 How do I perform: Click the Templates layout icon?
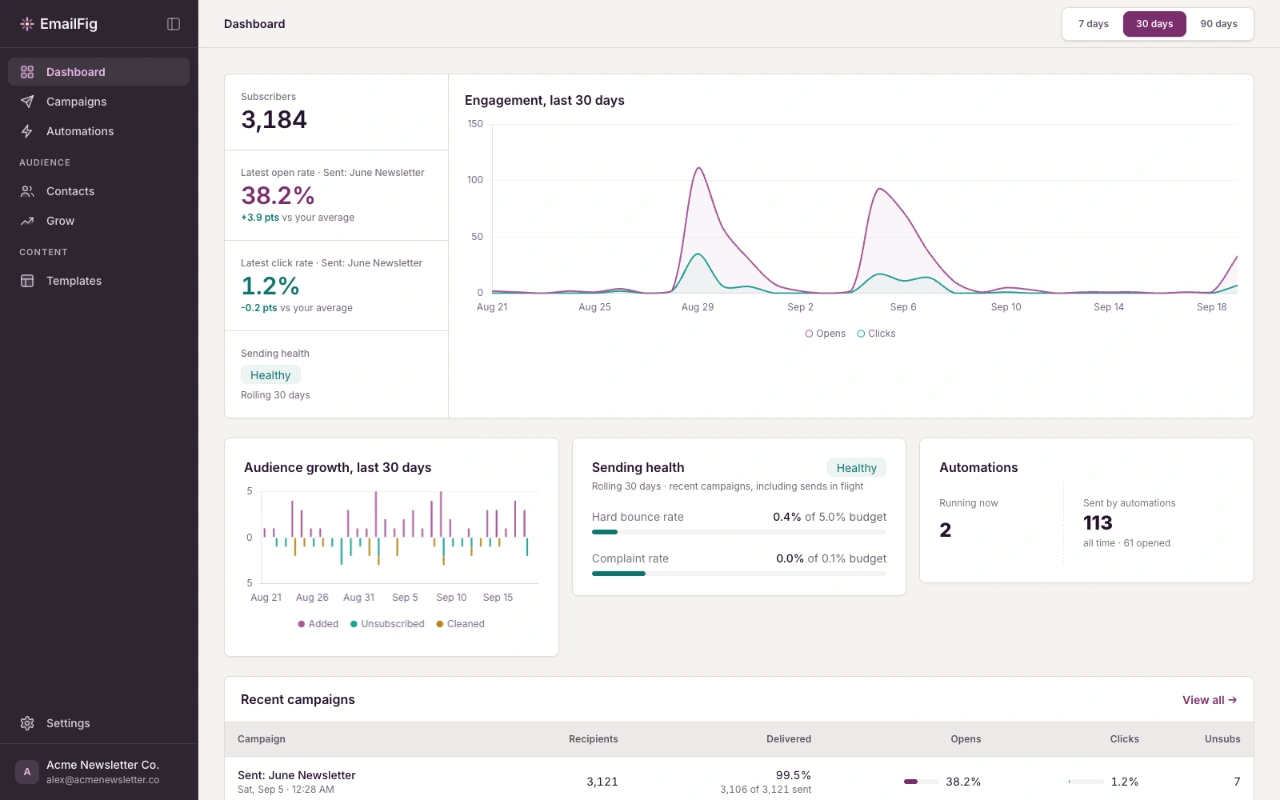coord(27,281)
